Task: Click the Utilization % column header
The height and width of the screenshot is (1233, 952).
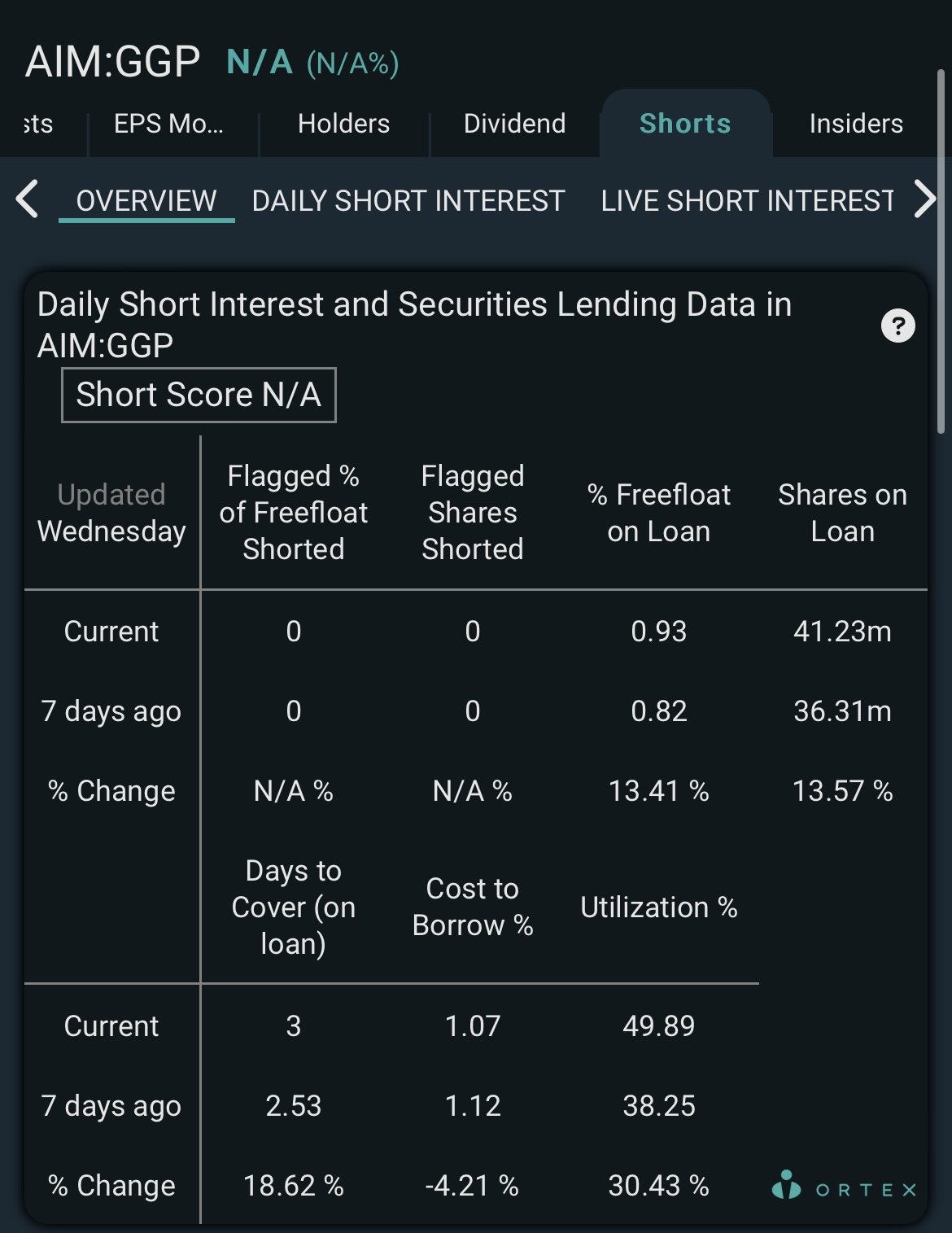Action: point(659,907)
